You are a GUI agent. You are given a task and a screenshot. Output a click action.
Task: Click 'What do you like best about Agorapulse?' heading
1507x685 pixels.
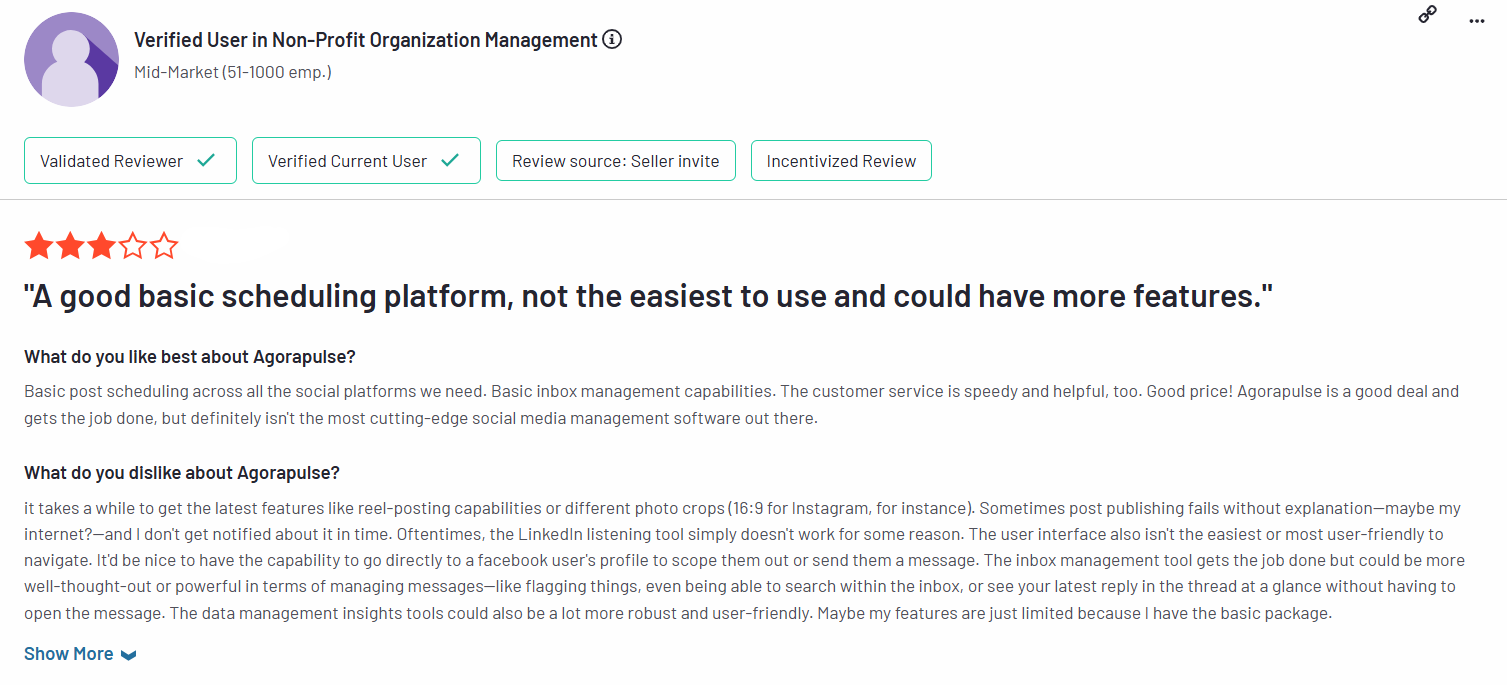click(x=190, y=357)
